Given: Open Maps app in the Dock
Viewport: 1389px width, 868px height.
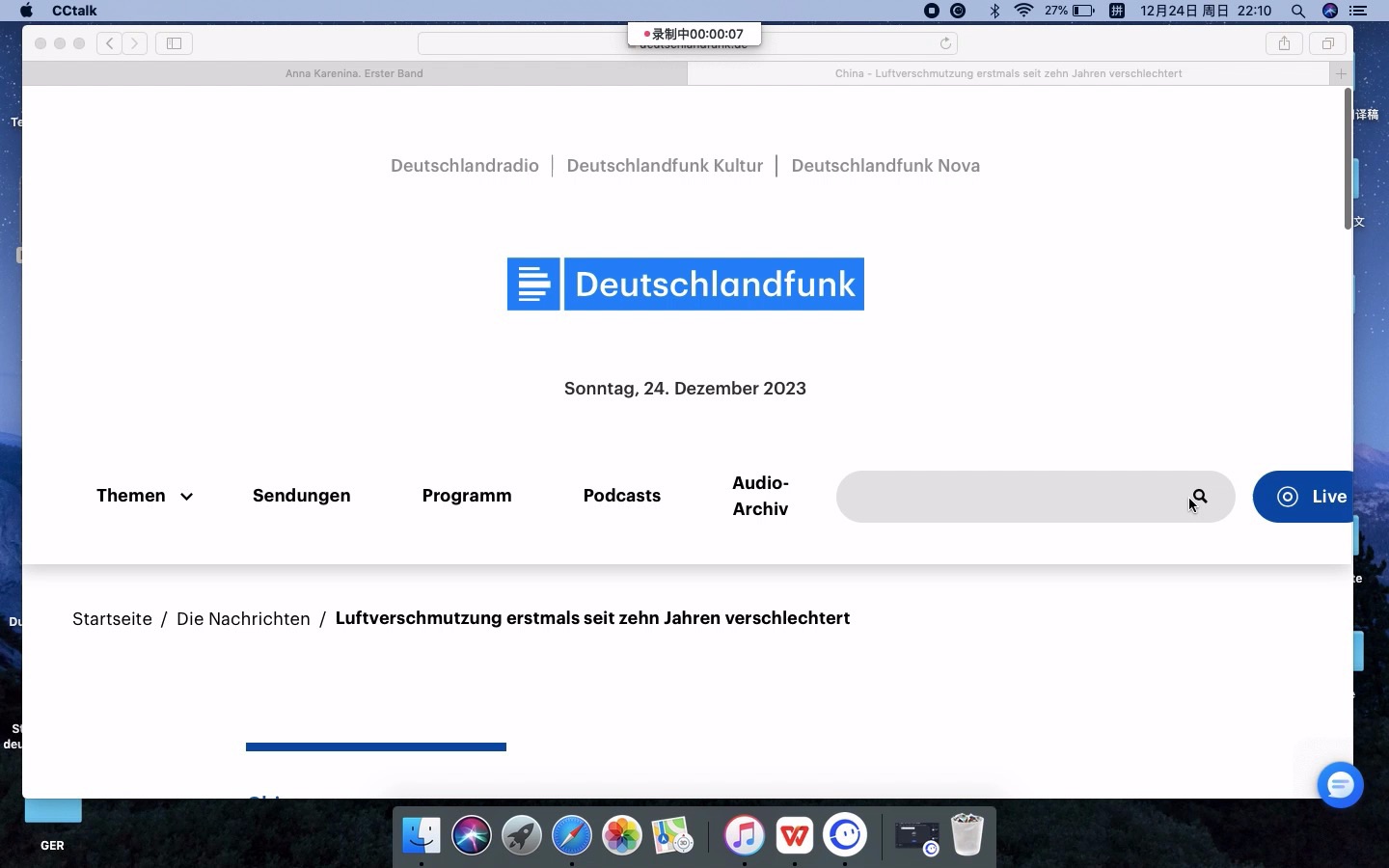Looking at the screenshot, I should point(672,835).
